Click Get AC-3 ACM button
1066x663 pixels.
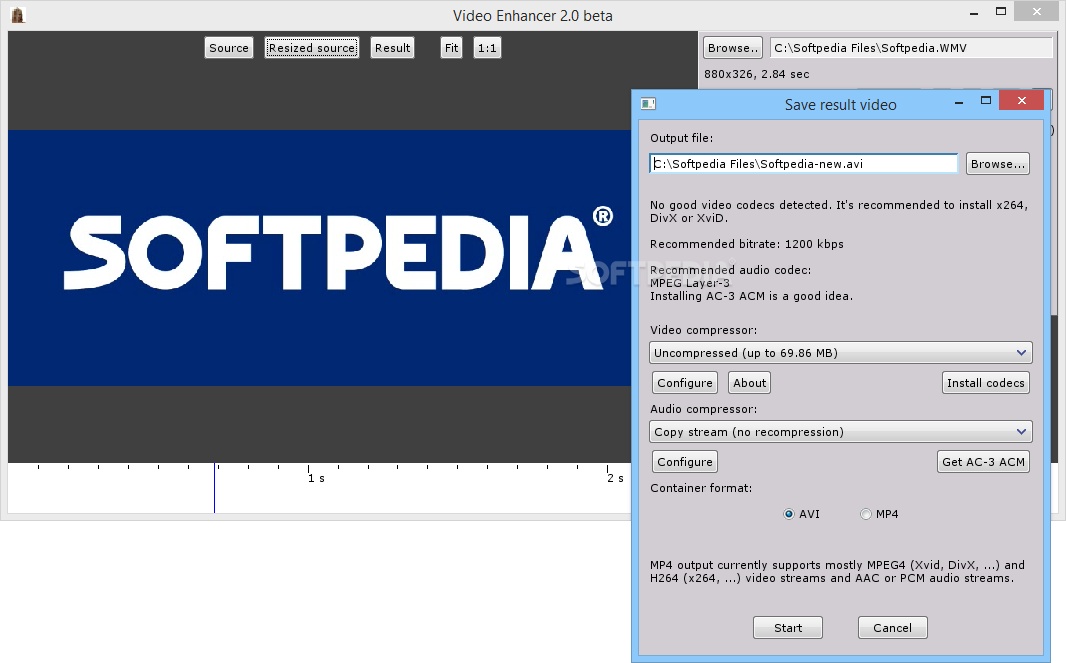pyautogui.click(x=983, y=461)
